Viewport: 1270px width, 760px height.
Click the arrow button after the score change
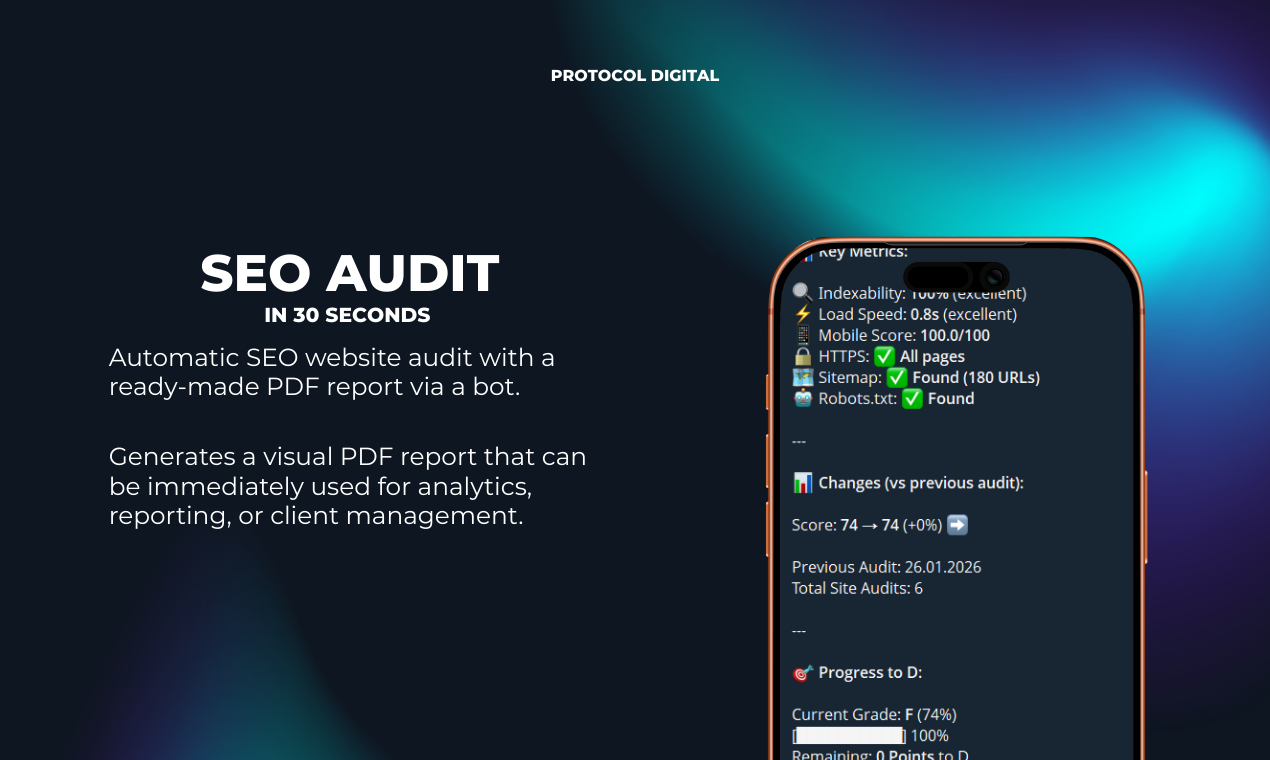[957, 524]
